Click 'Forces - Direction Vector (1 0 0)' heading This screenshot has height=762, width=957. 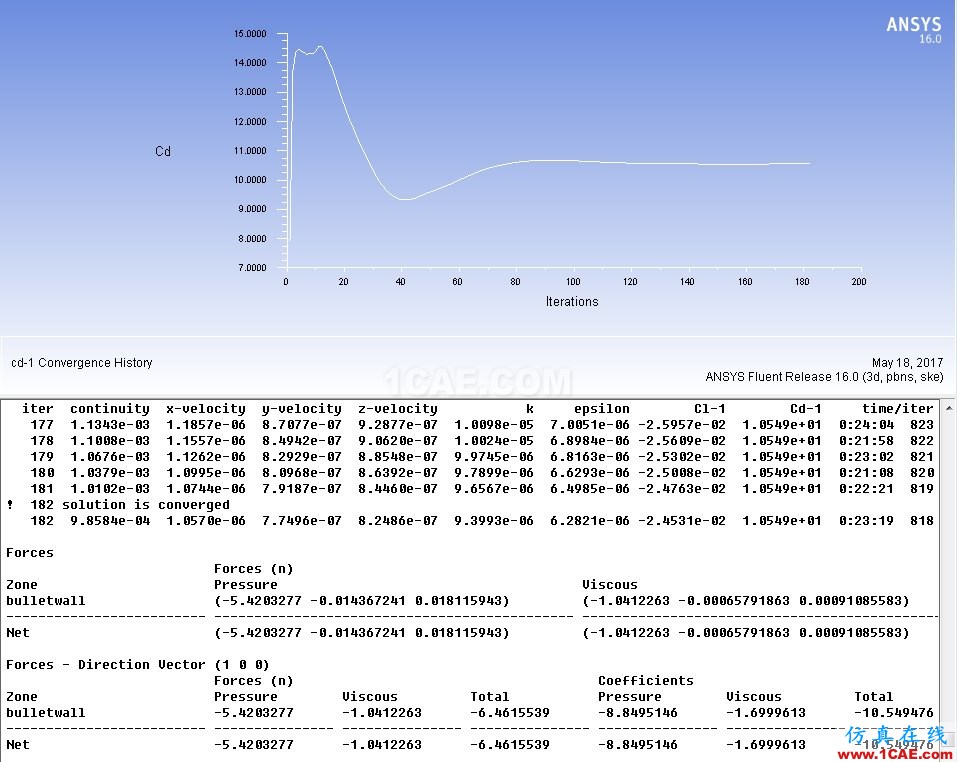coord(137,664)
